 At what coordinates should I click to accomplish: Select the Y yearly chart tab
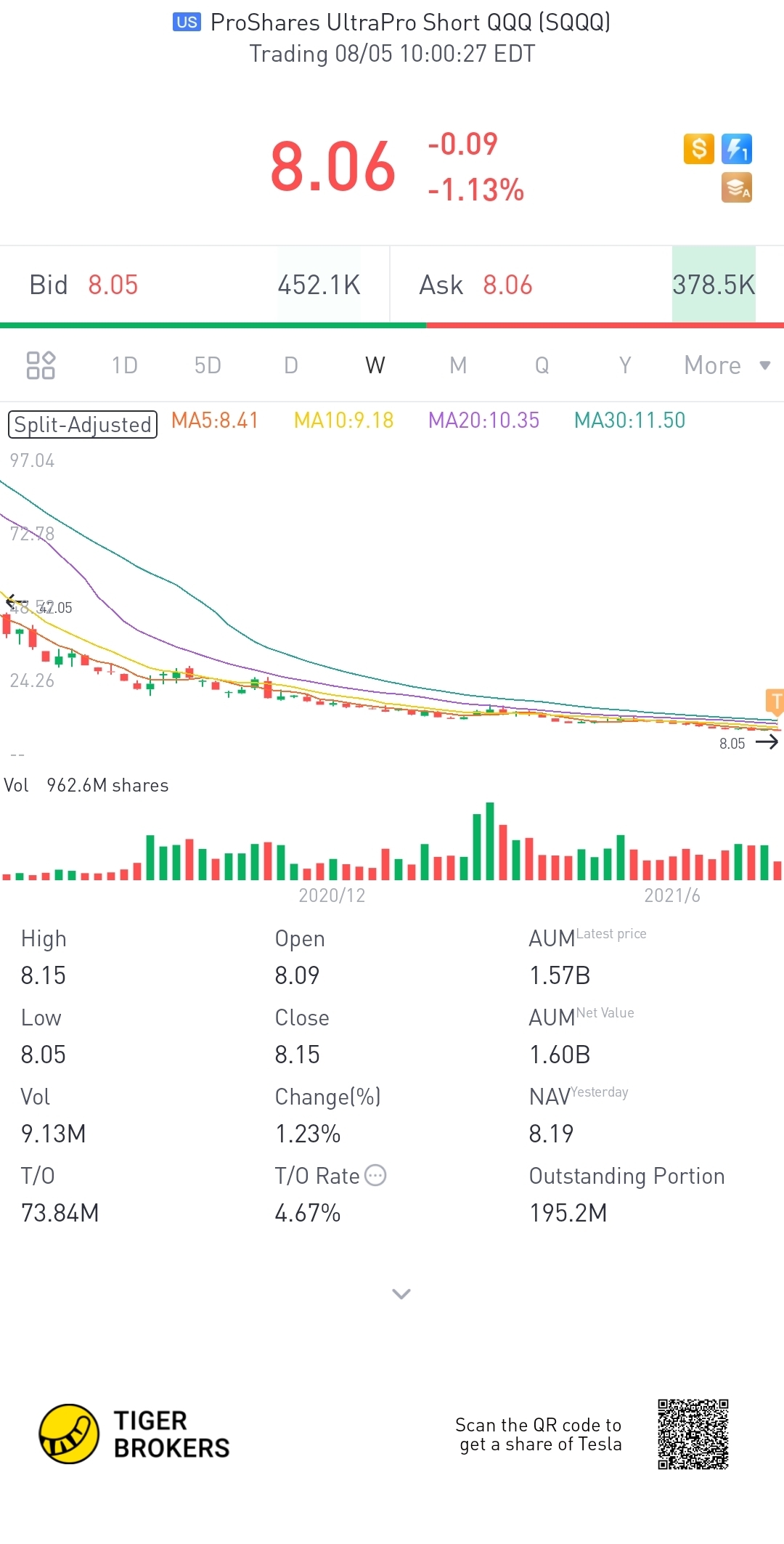point(625,365)
